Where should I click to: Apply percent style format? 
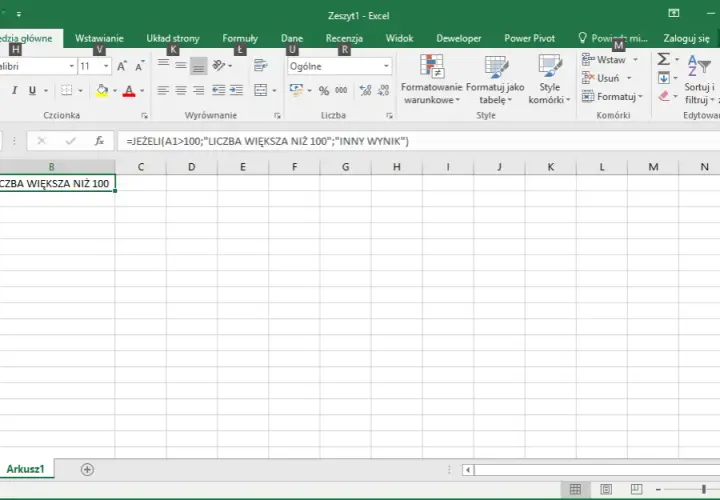pos(324,90)
